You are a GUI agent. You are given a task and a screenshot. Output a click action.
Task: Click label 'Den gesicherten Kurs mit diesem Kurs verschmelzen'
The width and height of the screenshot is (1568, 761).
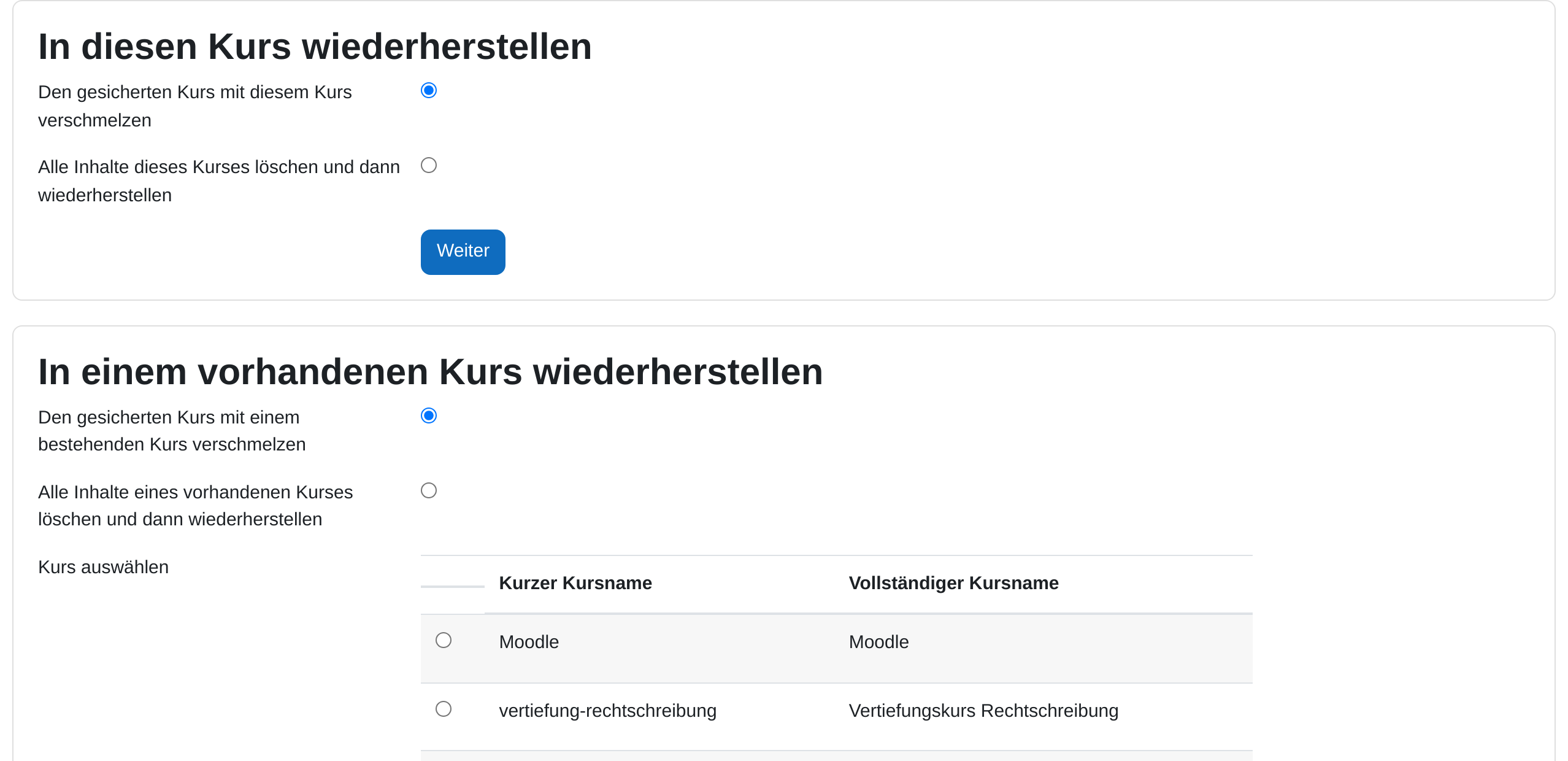195,106
